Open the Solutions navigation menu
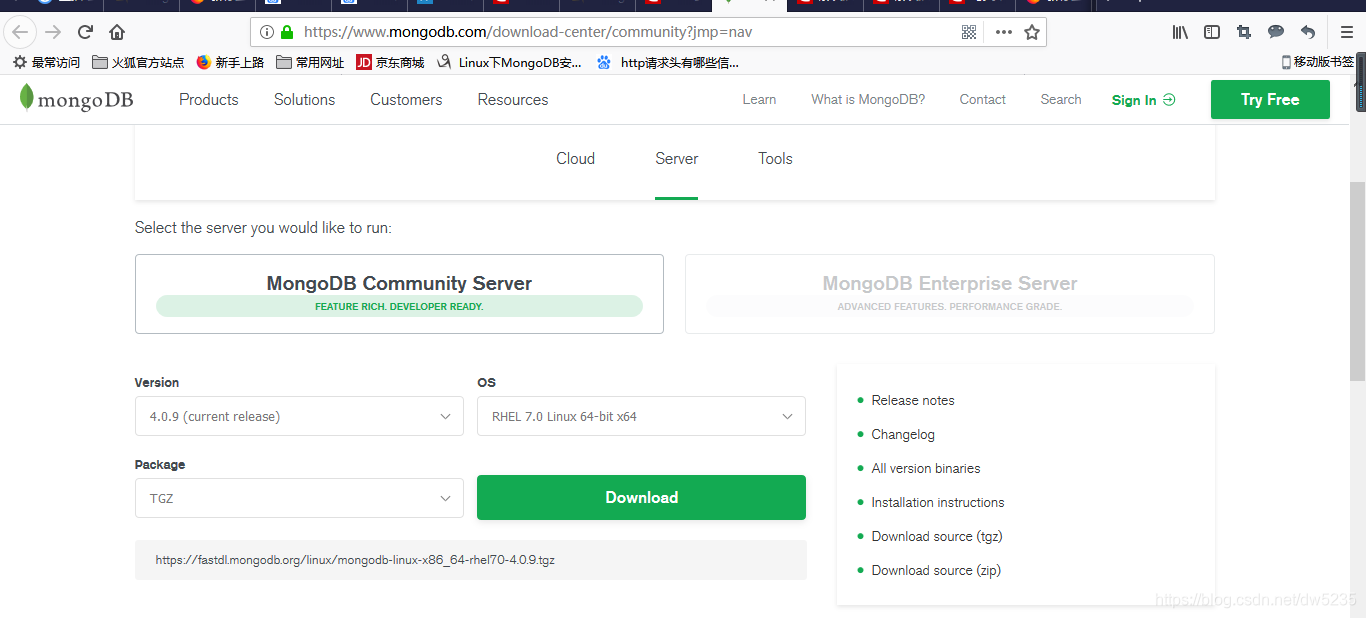 click(x=304, y=99)
